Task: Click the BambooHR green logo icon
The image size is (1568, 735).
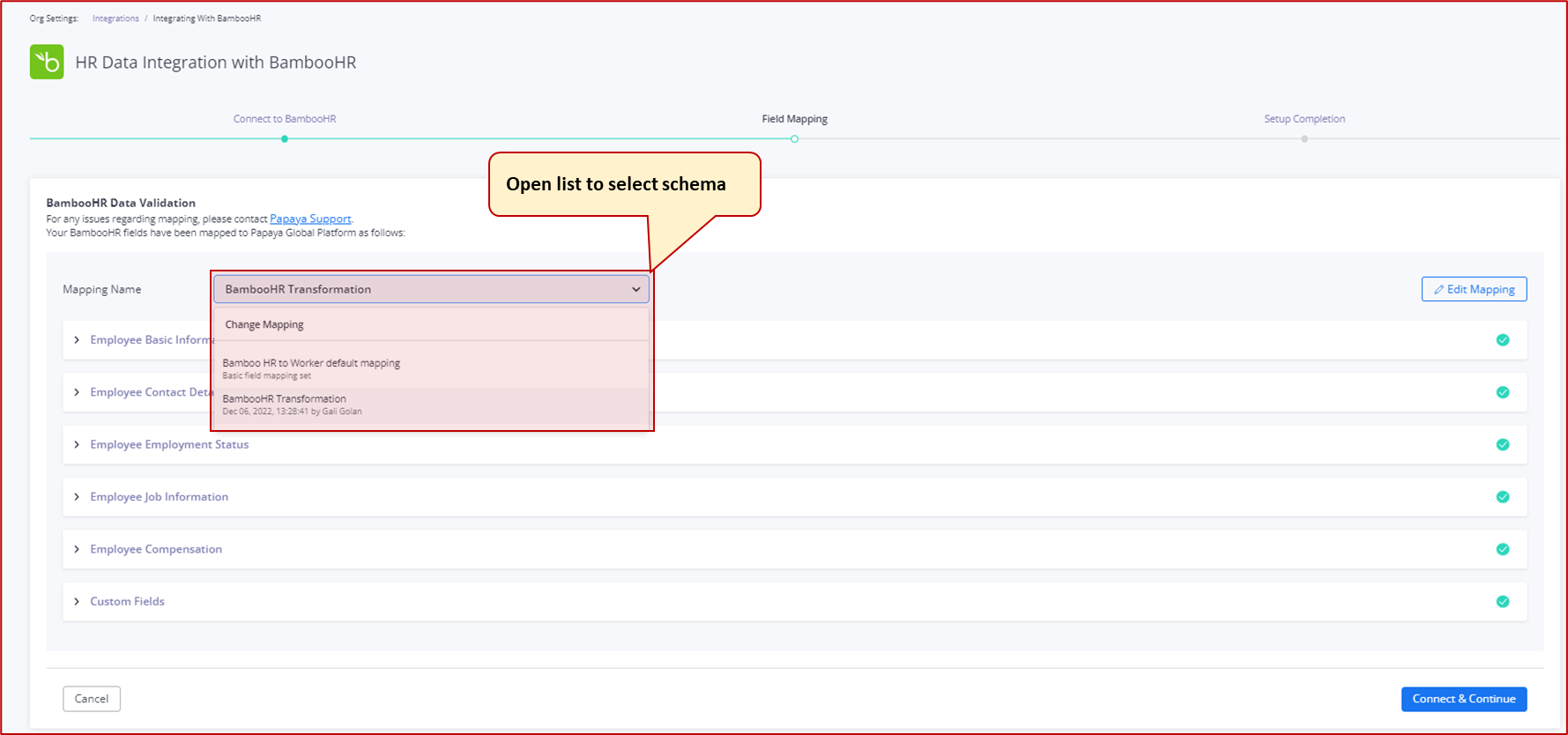Action: (47, 62)
